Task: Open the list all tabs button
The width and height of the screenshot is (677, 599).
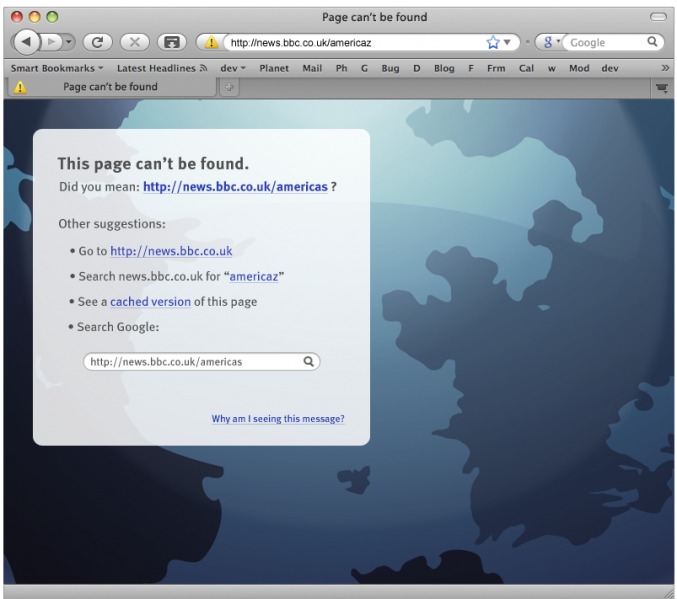Action: click(661, 88)
